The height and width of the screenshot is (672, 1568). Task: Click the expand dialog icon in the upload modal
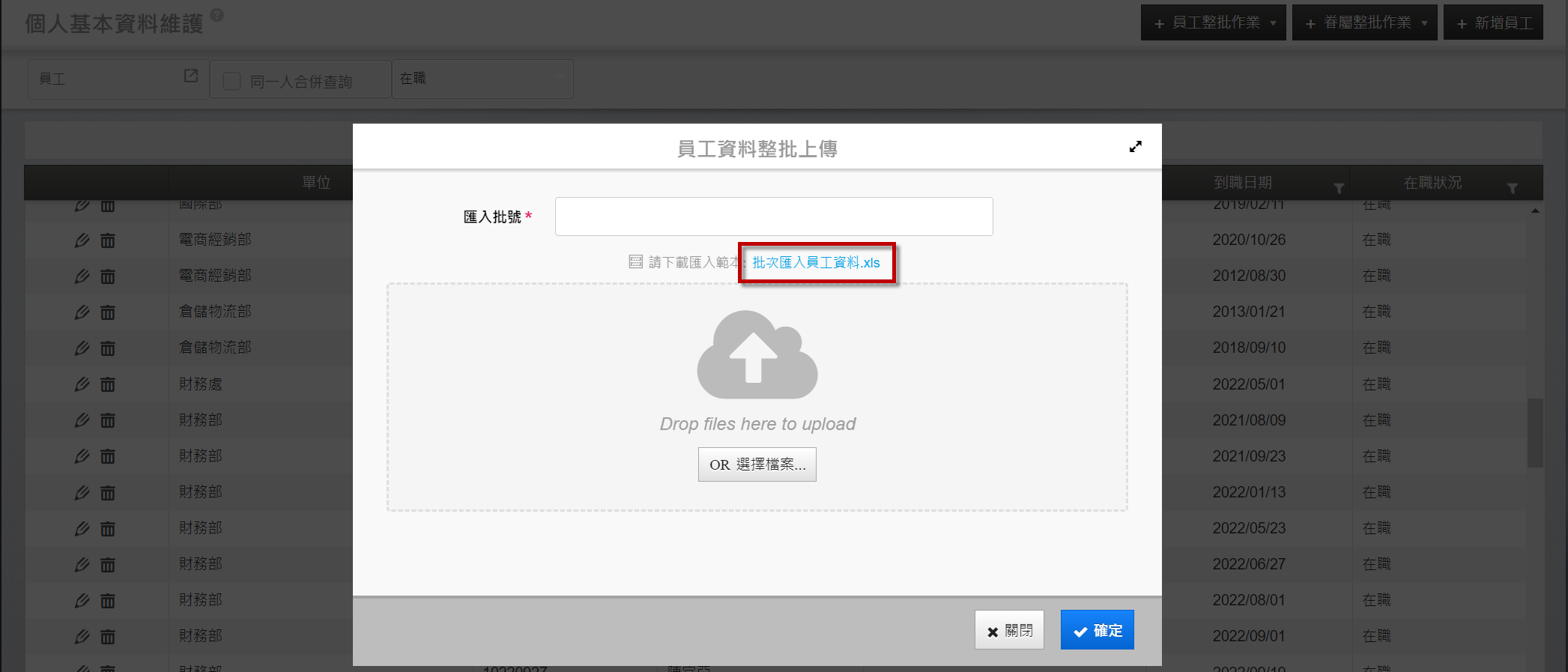coord(1135,147)
